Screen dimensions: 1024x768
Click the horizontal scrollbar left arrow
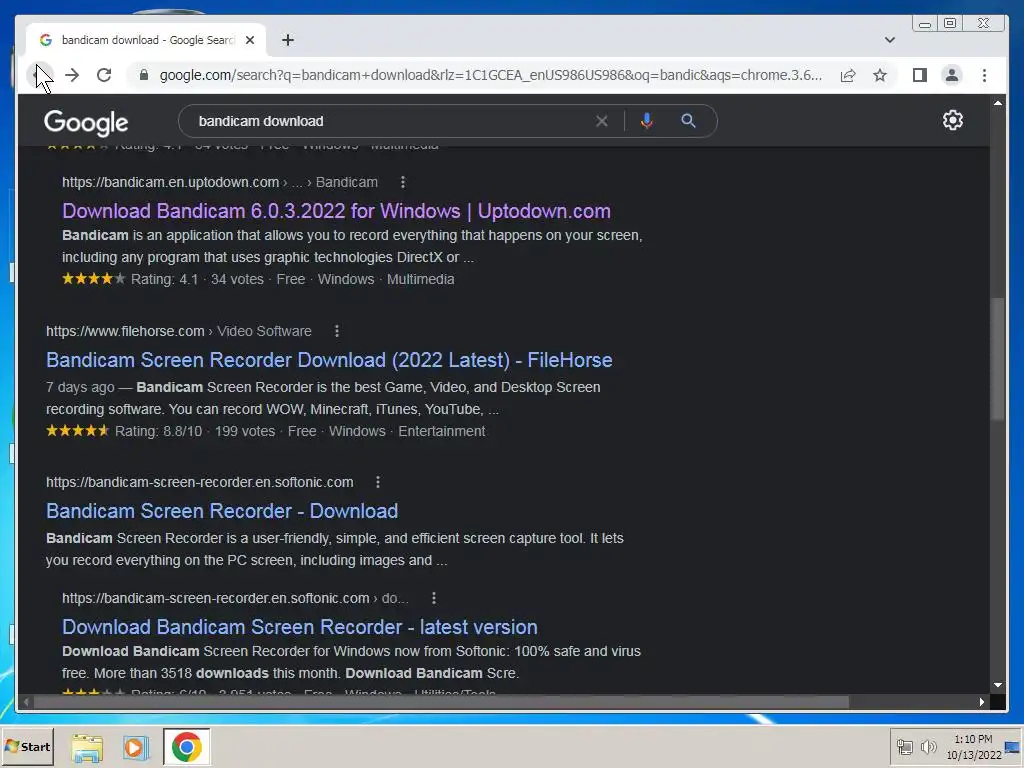[26, 702]
